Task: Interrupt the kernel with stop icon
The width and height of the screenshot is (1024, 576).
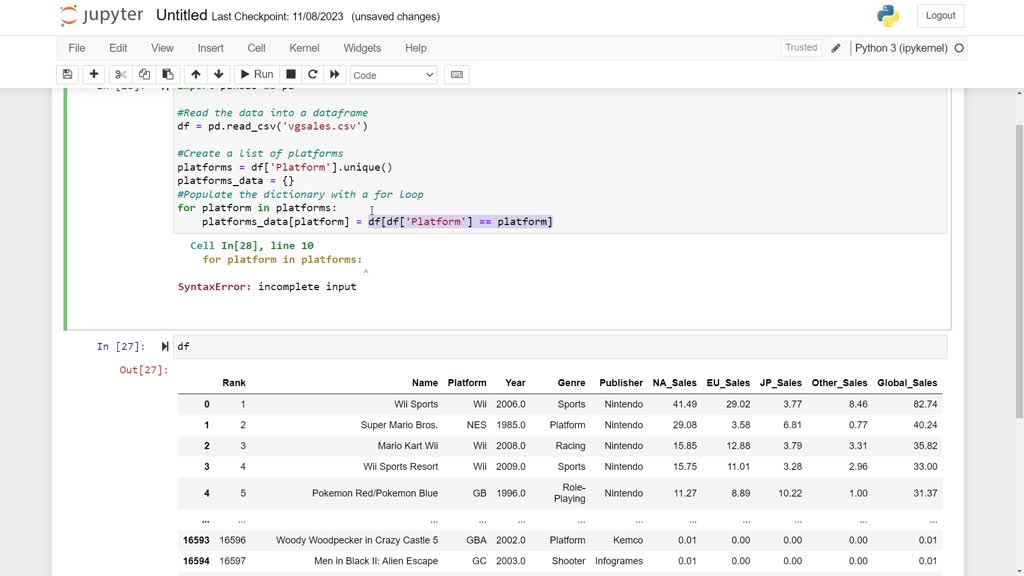Action: click(x=291, y=74)
